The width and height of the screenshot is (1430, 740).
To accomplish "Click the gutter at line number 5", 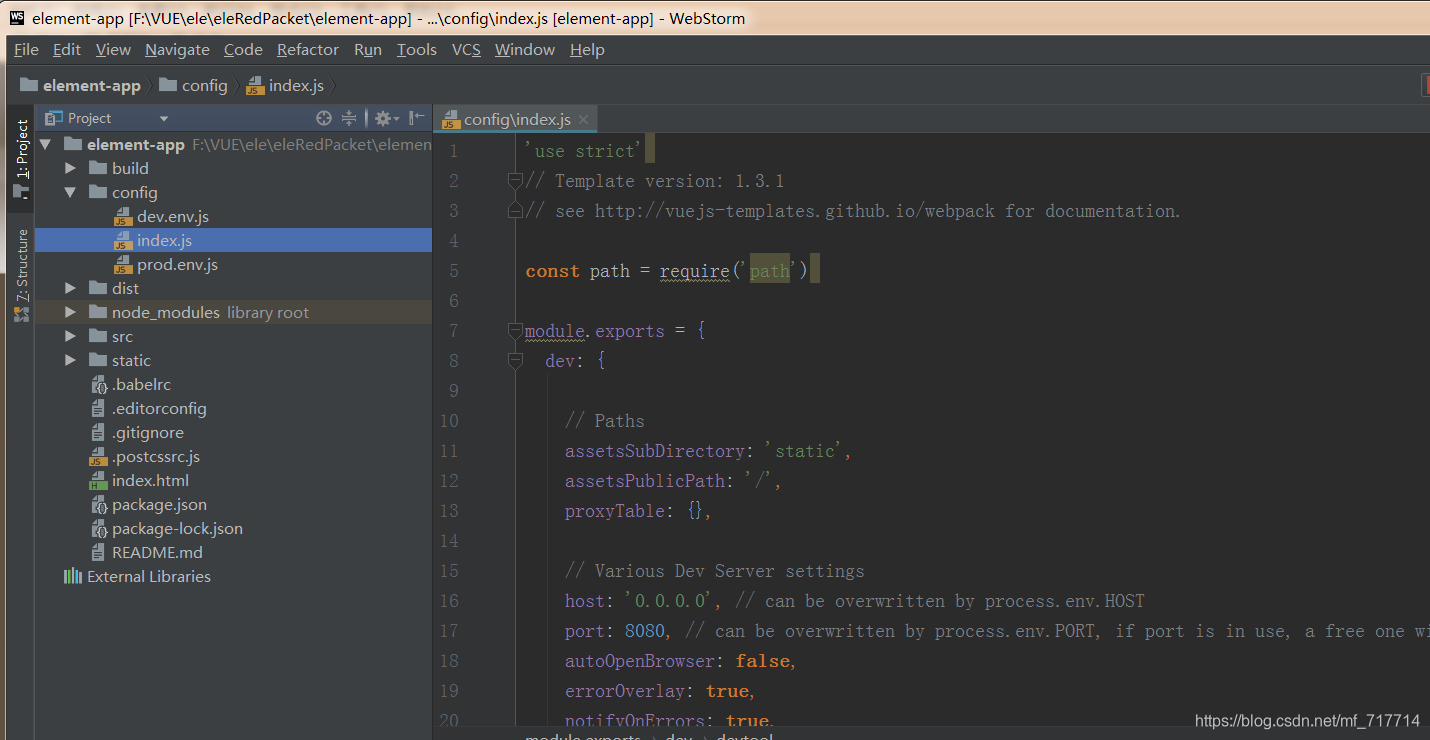I will (x=453, y=271).
